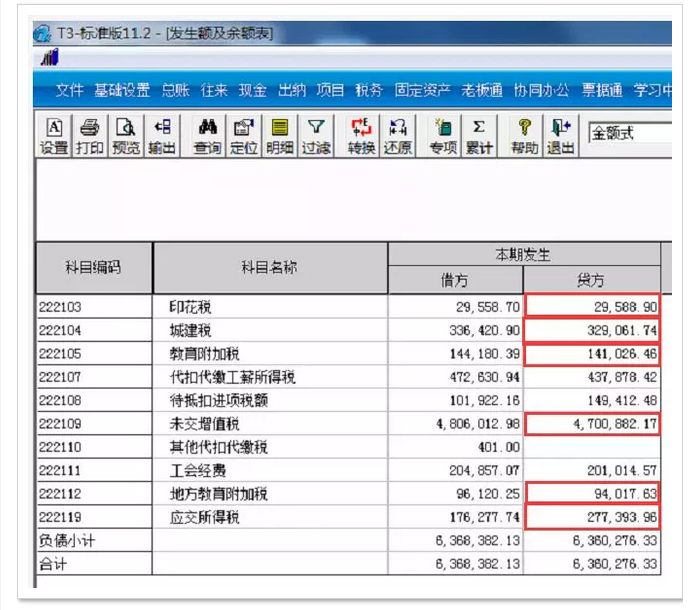Select account code 222103 cell

tap(94, 307)
